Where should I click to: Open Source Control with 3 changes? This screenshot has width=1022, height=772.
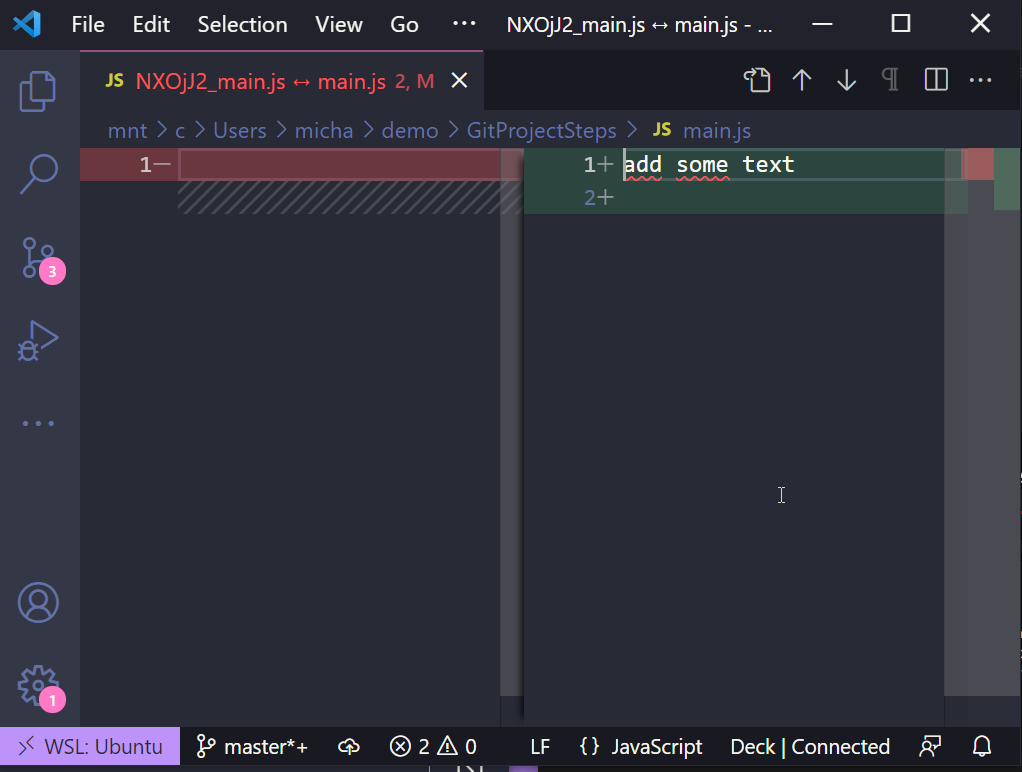[39, 258]
